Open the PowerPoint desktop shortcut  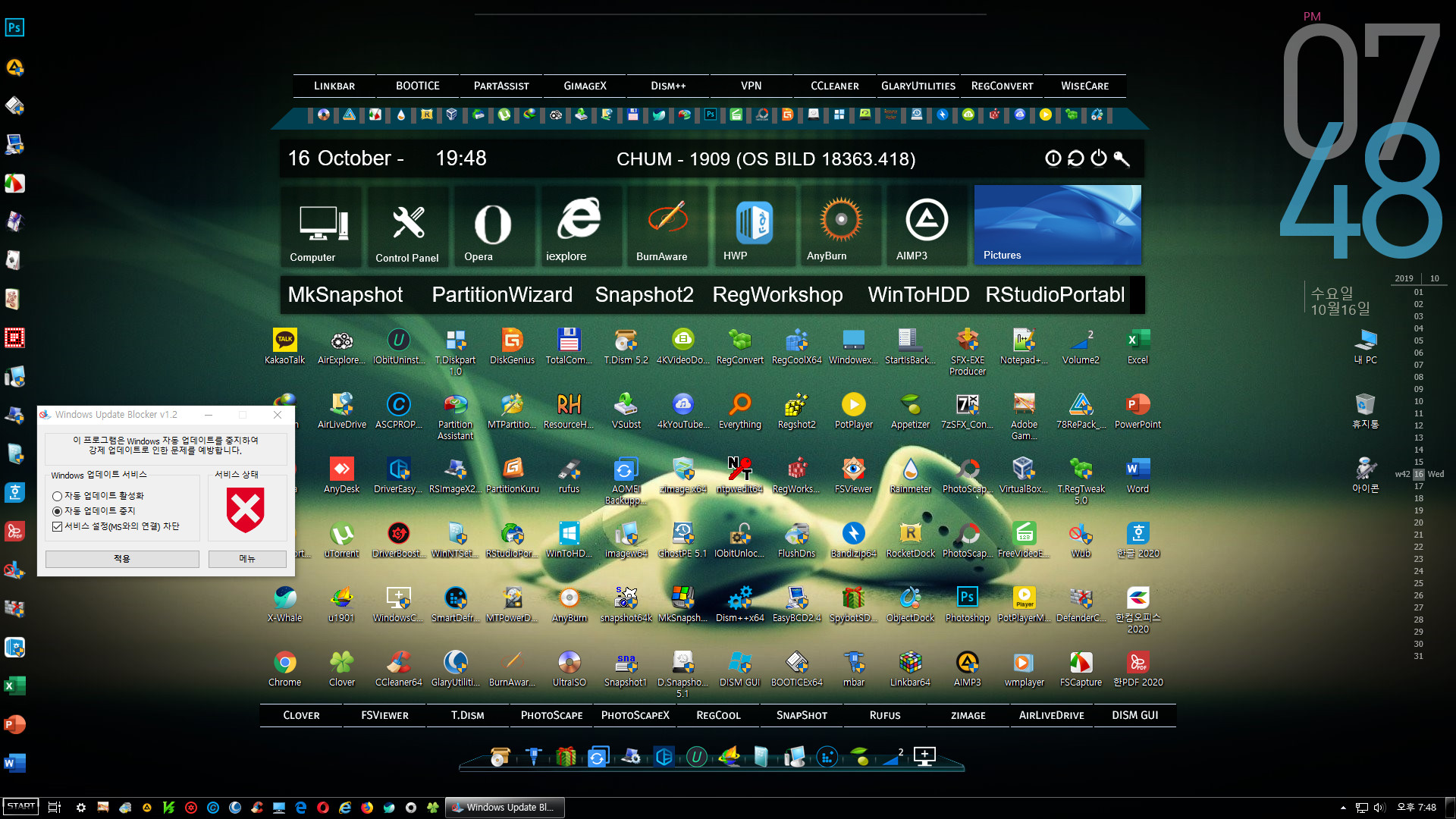pyautogui.click(x=1137, y=410)
